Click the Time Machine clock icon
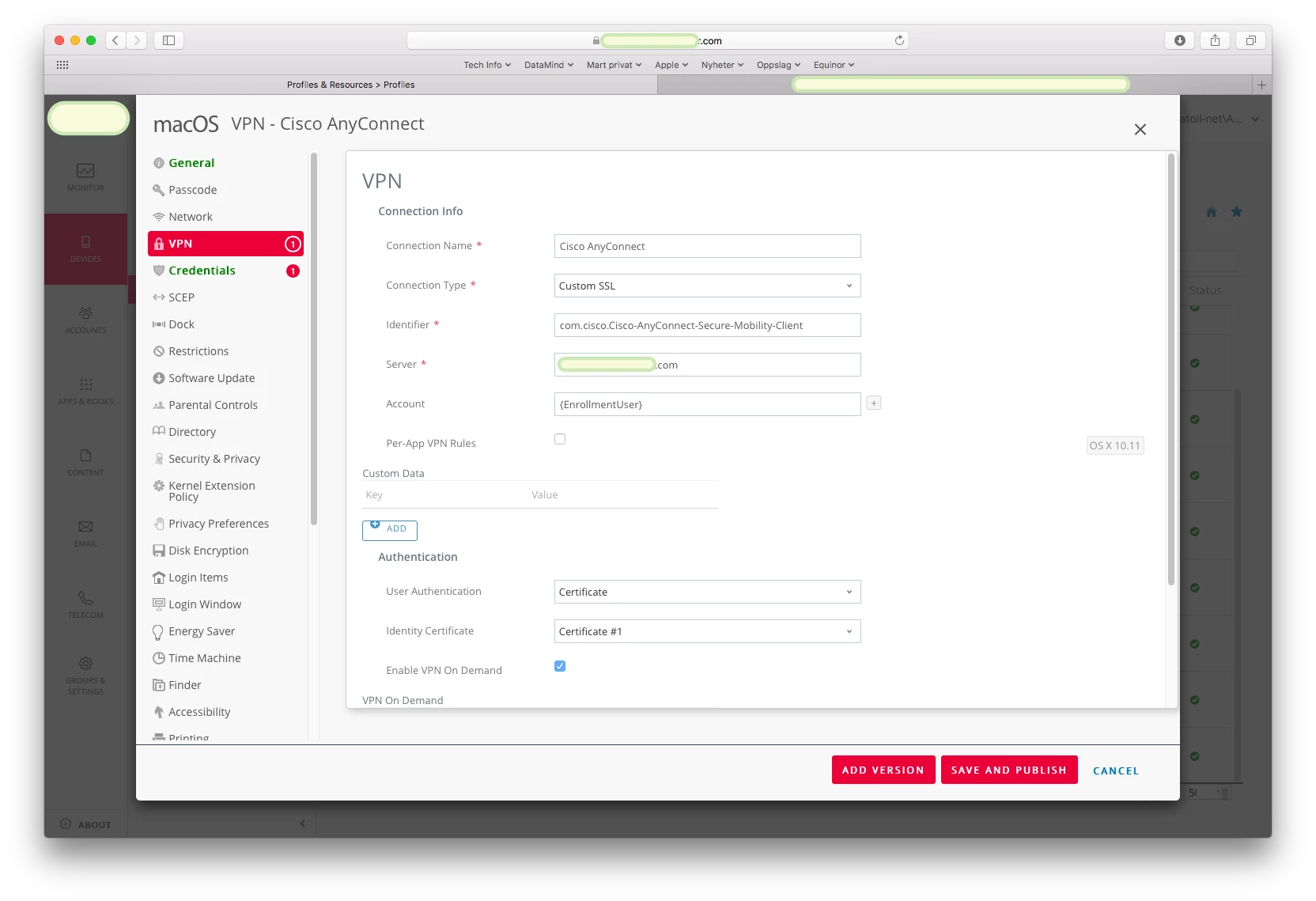The width and height of the screenshot is (1316, 901). coord(158,658)
